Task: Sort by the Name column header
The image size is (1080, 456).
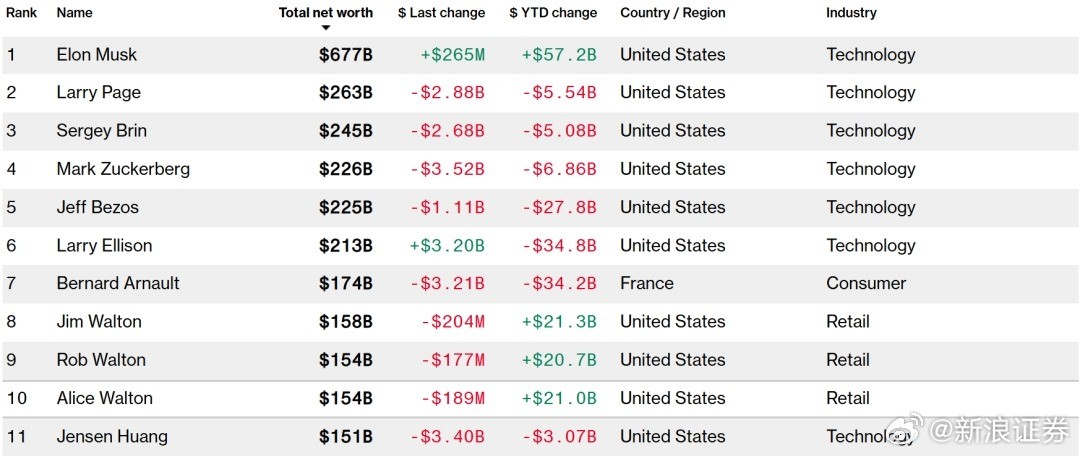Action: (74, 13)
